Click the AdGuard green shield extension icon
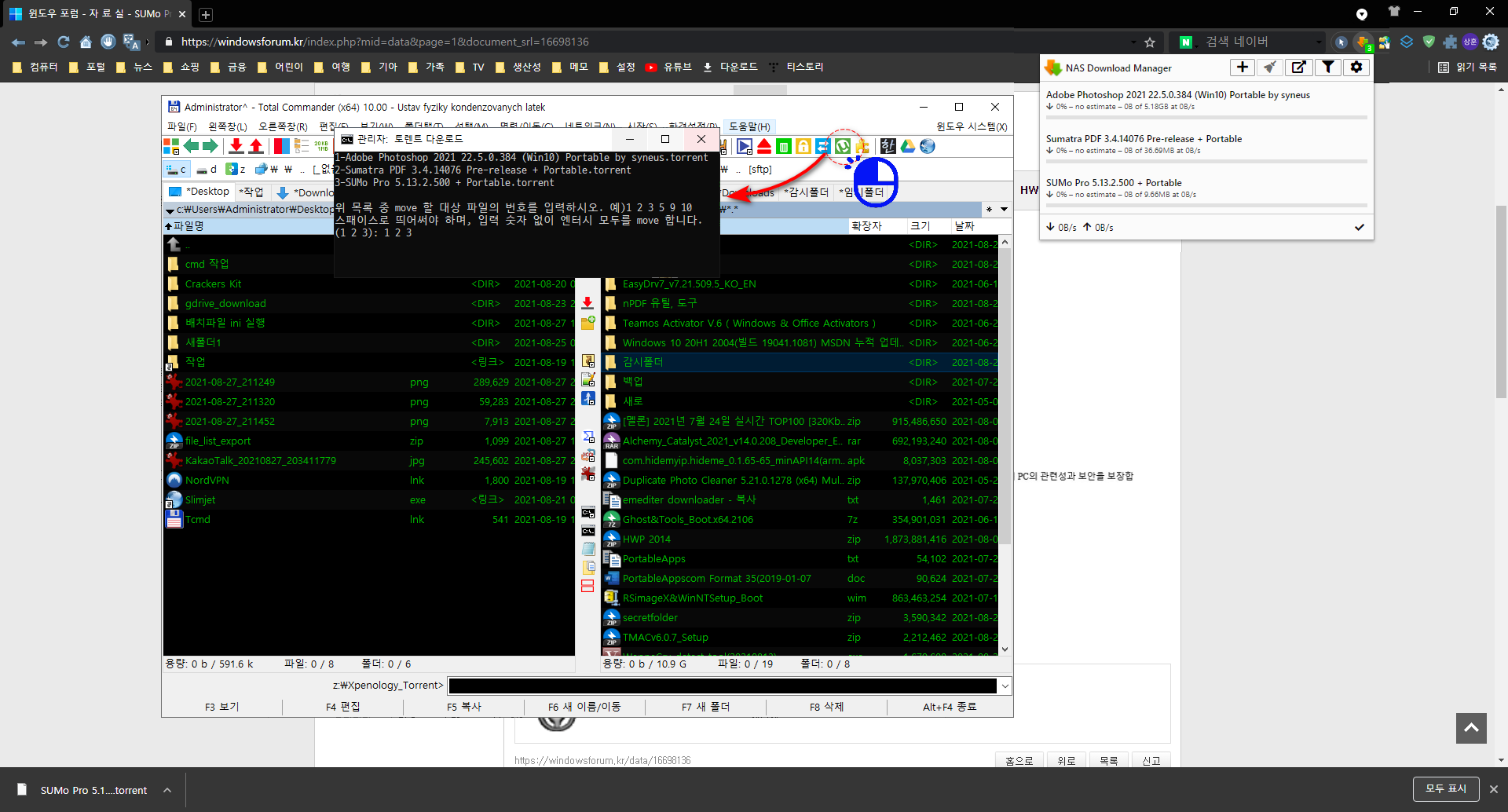1508x812 pixels. point(1429,42)
